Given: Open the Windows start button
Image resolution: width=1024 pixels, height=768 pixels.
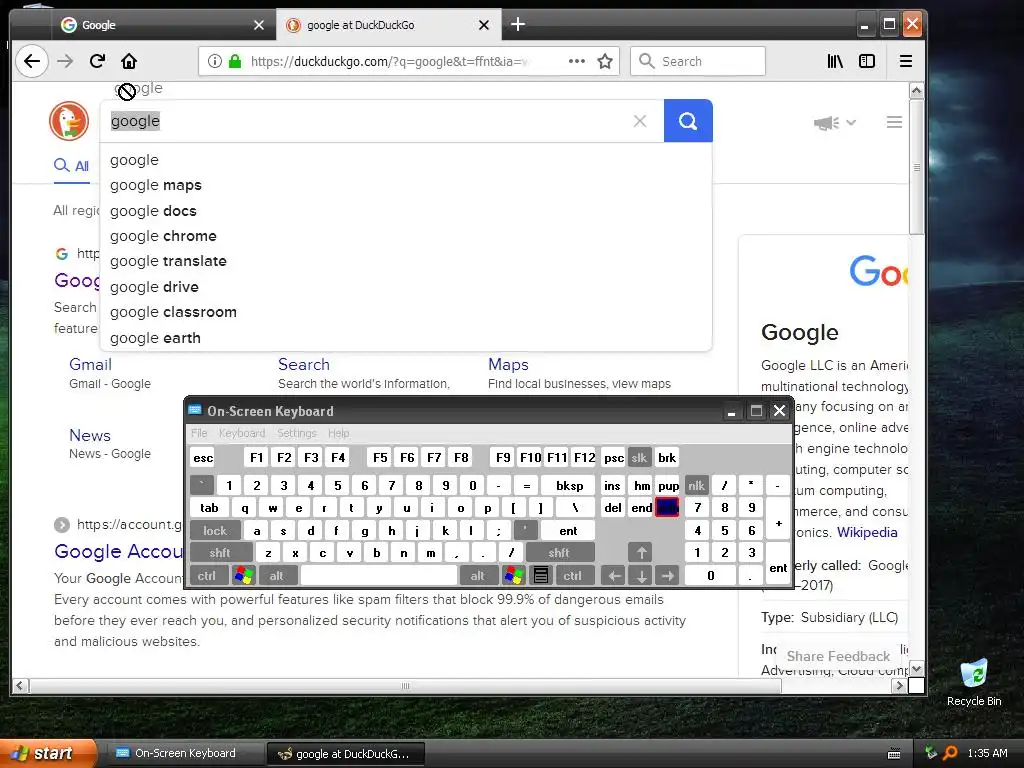Looking at the screenshot, I should (x=48, y=754).
